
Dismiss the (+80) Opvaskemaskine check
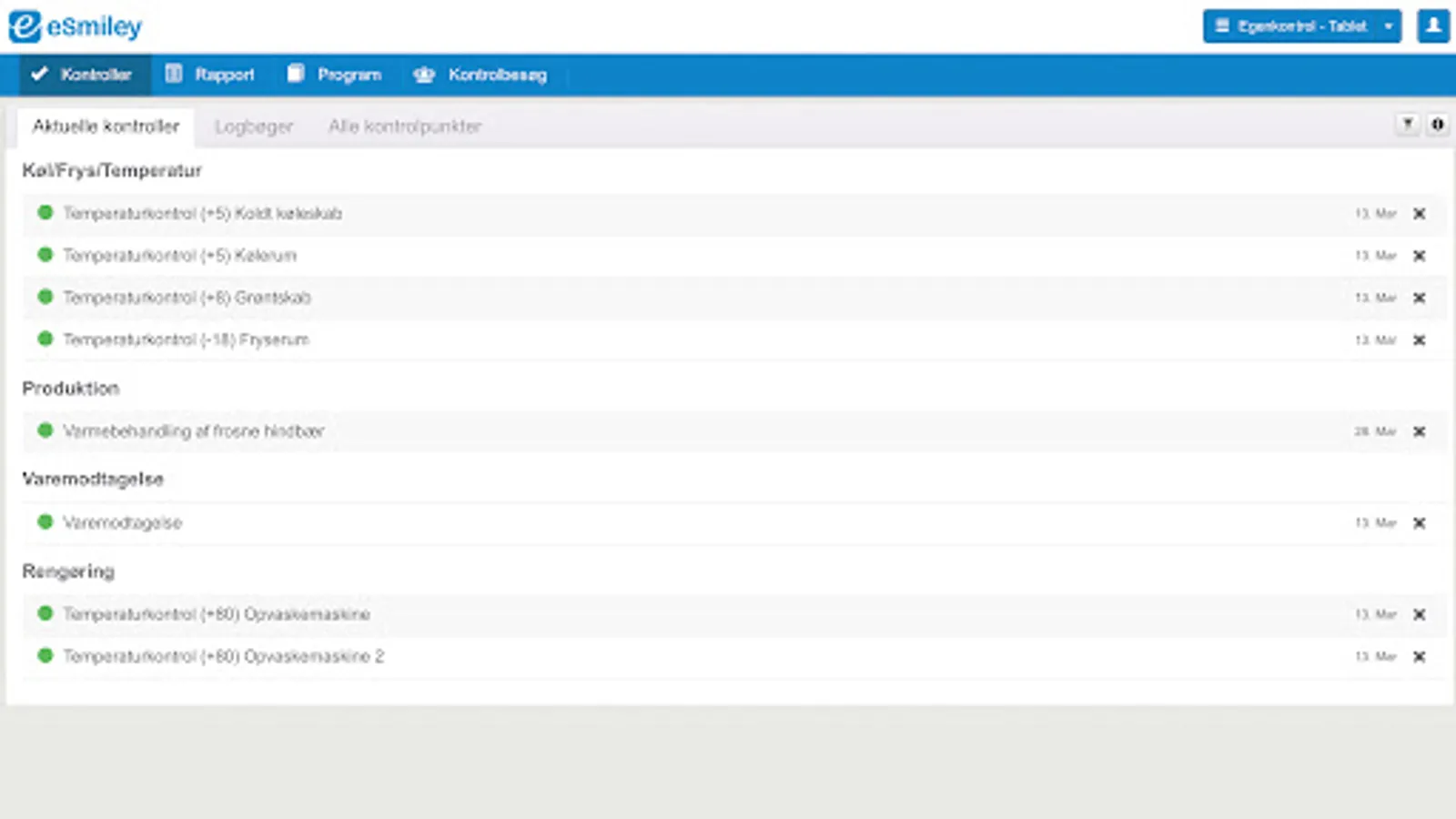point(1419,614)
